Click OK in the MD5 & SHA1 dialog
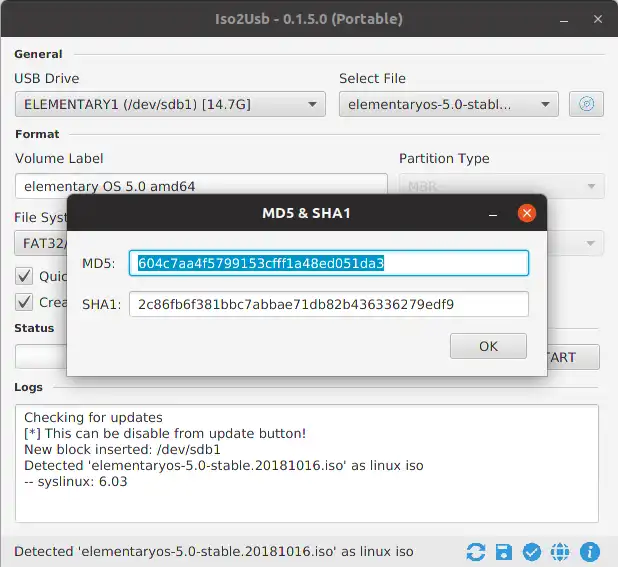Screen dimensions: 618x567 coord(488,346)
